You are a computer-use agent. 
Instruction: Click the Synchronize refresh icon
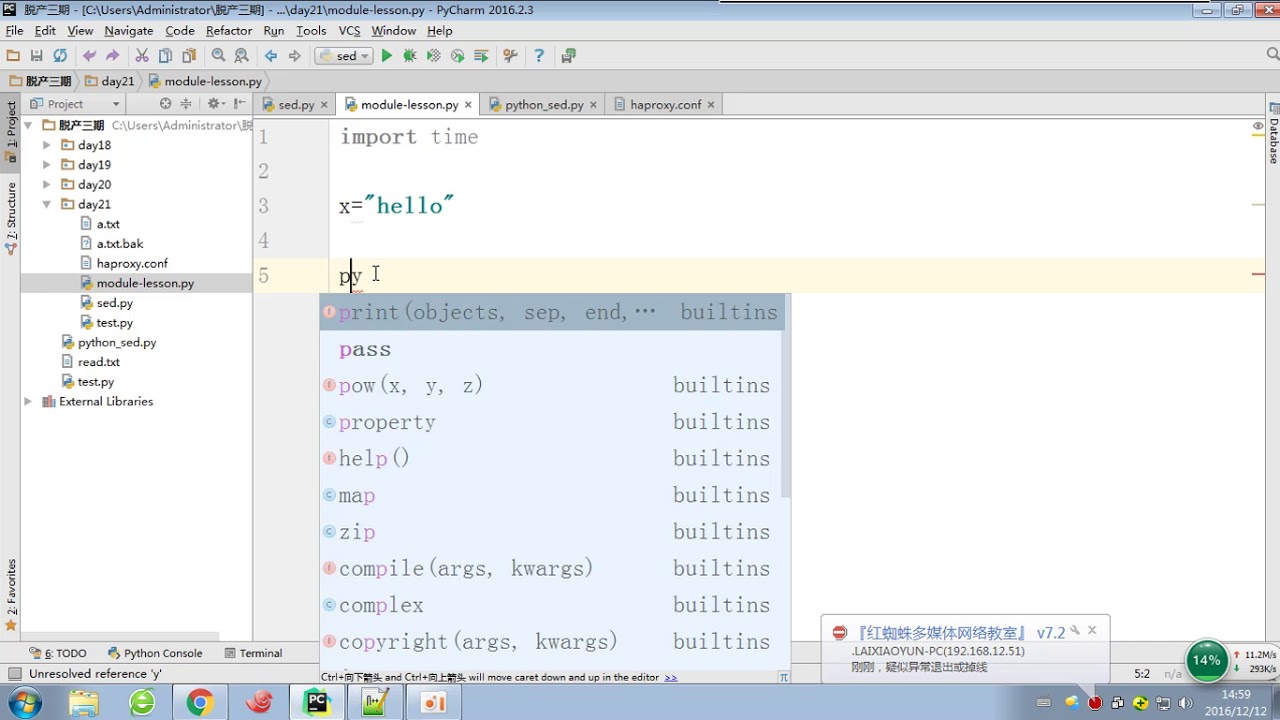60,56
